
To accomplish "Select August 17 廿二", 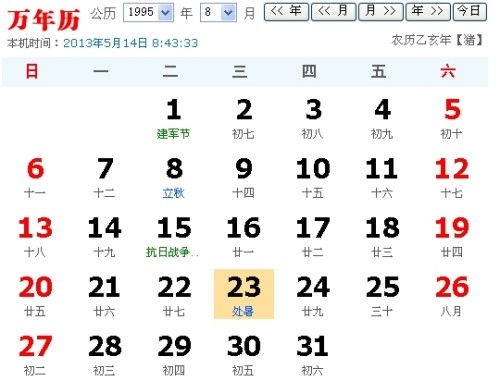I will point(313,237).
